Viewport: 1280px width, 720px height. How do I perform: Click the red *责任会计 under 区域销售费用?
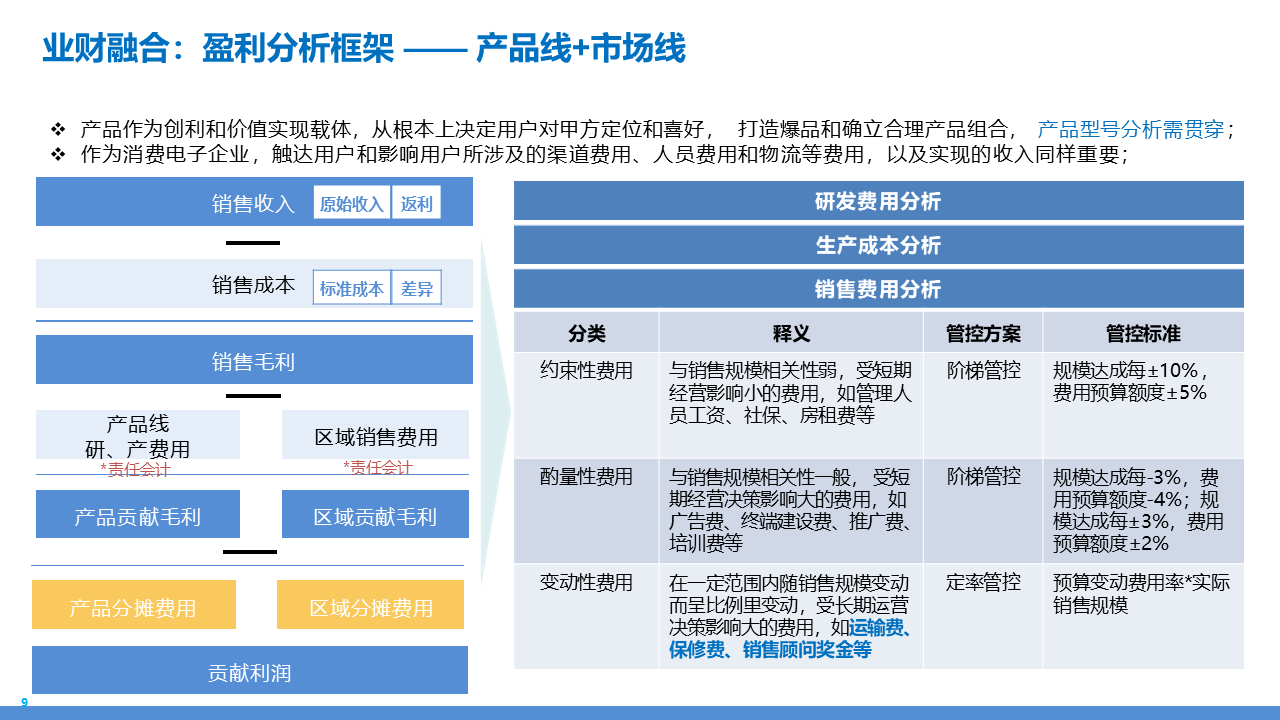[x=377, y=467]
